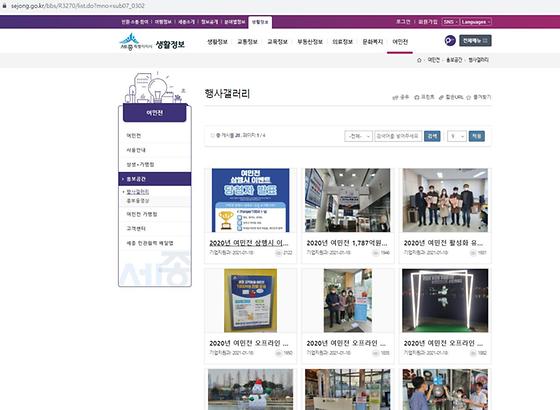Open title link 2020년 여민전 활성화 유...
Viewport: 560px width, 410px height.
click(443, 243)
